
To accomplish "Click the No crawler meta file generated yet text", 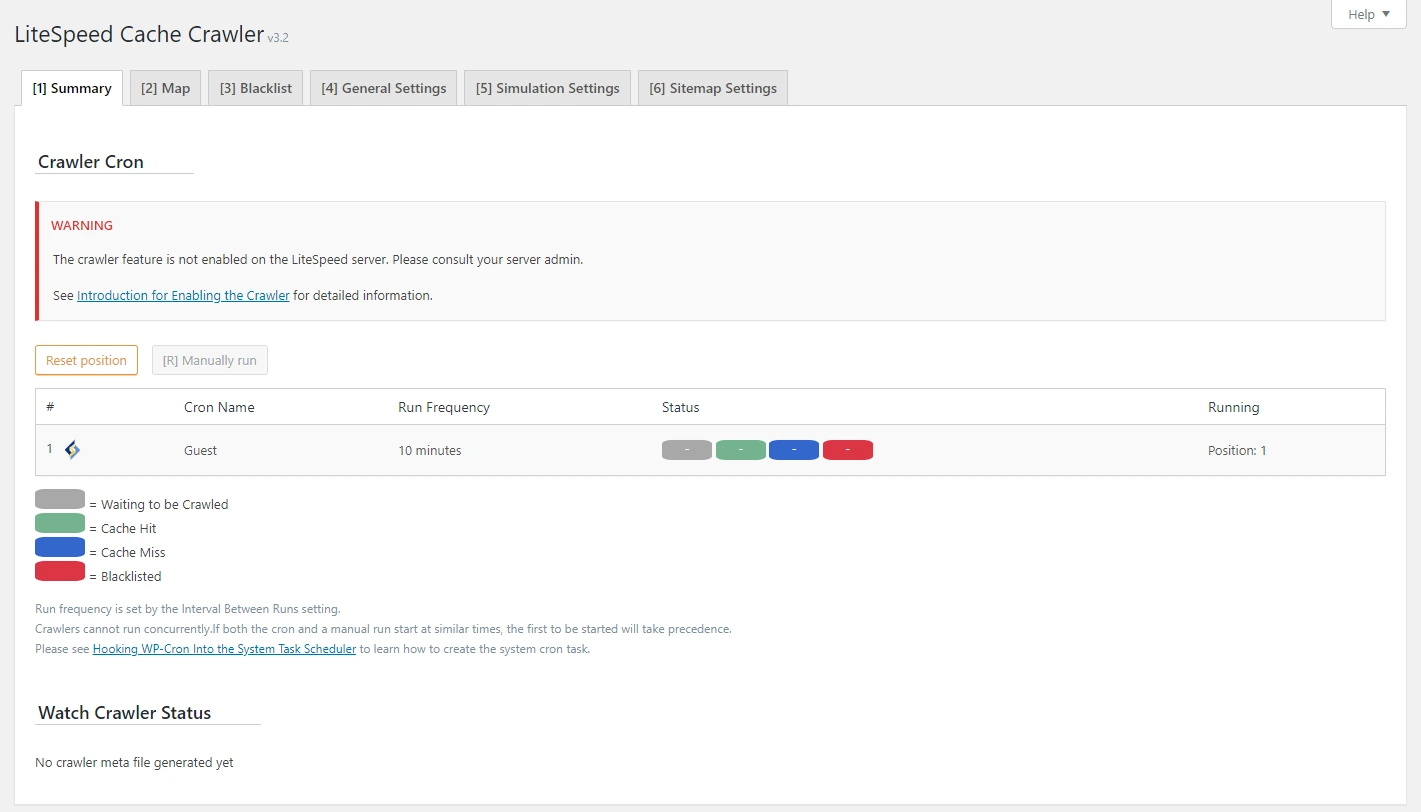I will click(x=134, y=762).
